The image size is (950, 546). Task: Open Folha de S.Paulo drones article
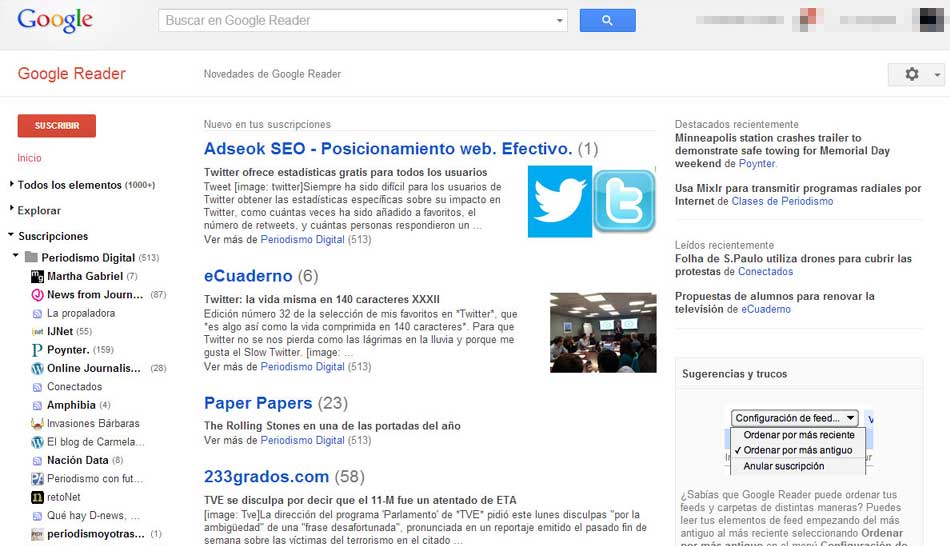(x=793, y=265)
